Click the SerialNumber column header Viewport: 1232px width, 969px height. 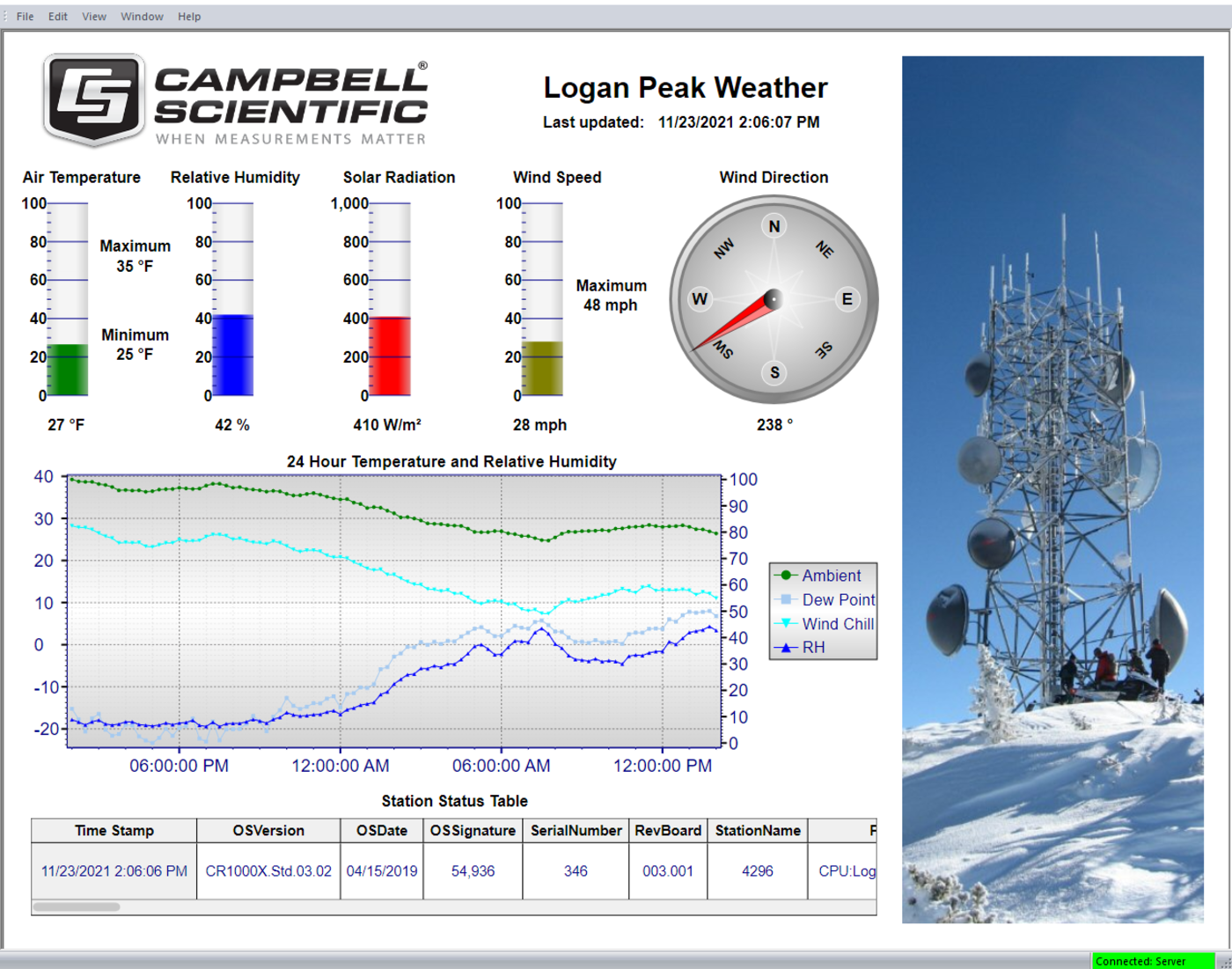pos(576,831)
